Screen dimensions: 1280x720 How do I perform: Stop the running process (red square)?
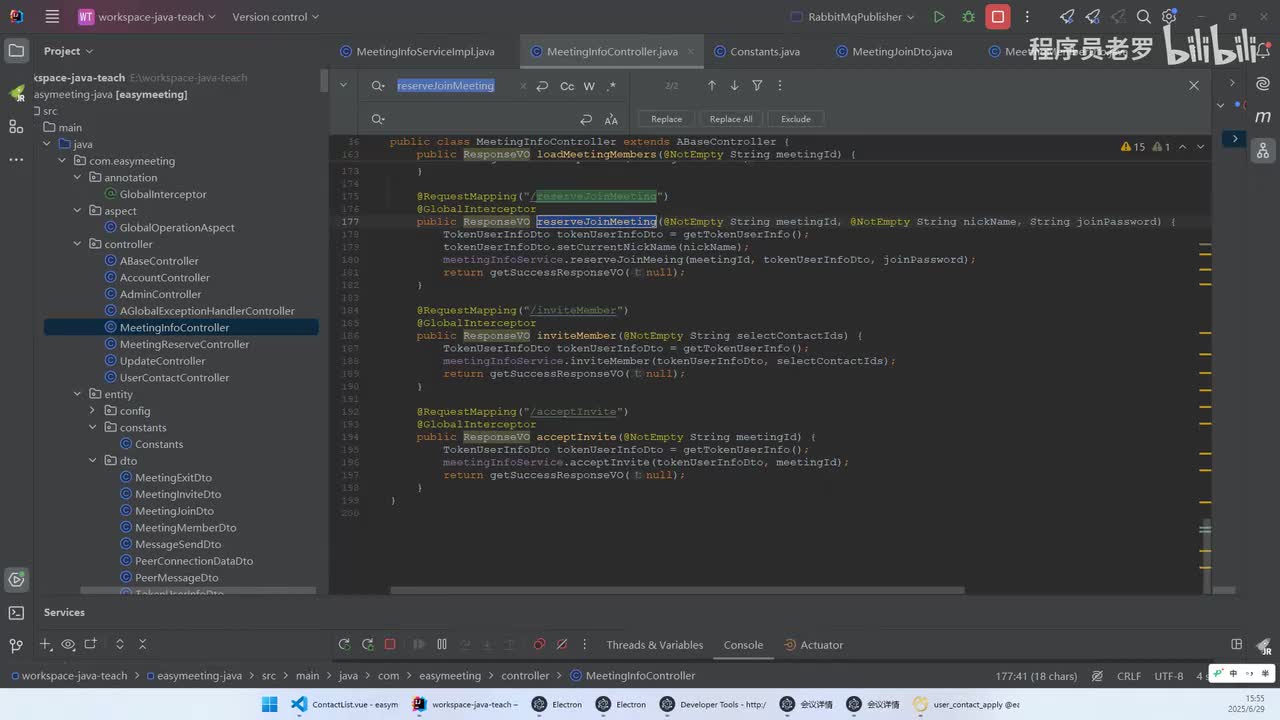pyautogui.click(x=997, y=17)
